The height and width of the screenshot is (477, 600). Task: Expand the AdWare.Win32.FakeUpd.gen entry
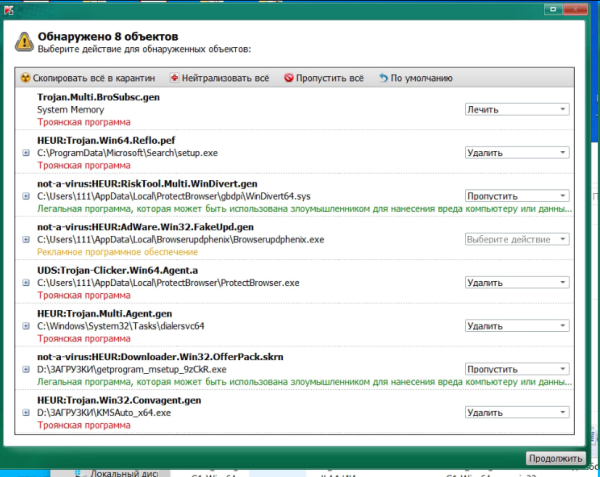click(26, 239)
